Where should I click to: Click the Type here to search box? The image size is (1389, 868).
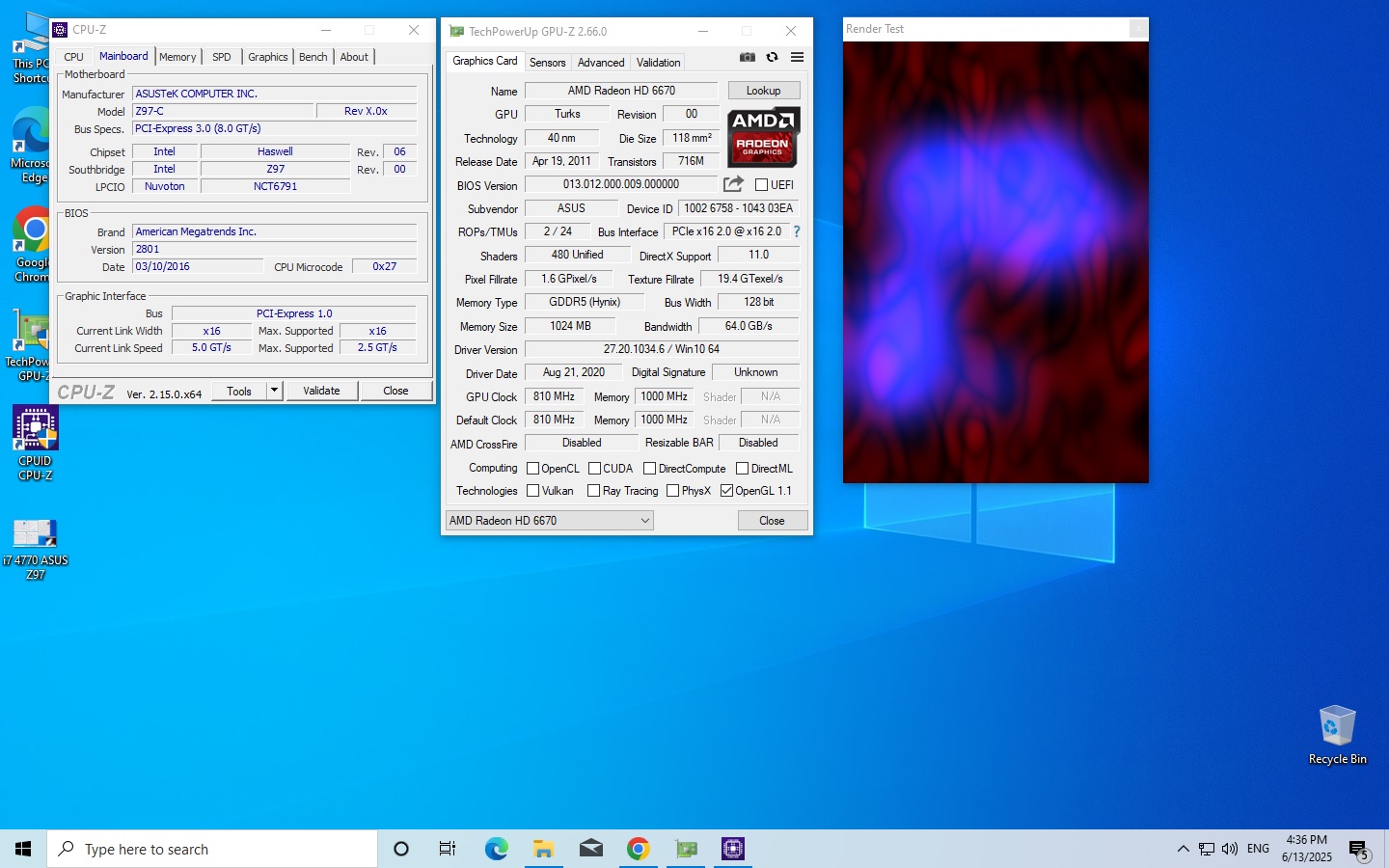click(x=212, y=849)
